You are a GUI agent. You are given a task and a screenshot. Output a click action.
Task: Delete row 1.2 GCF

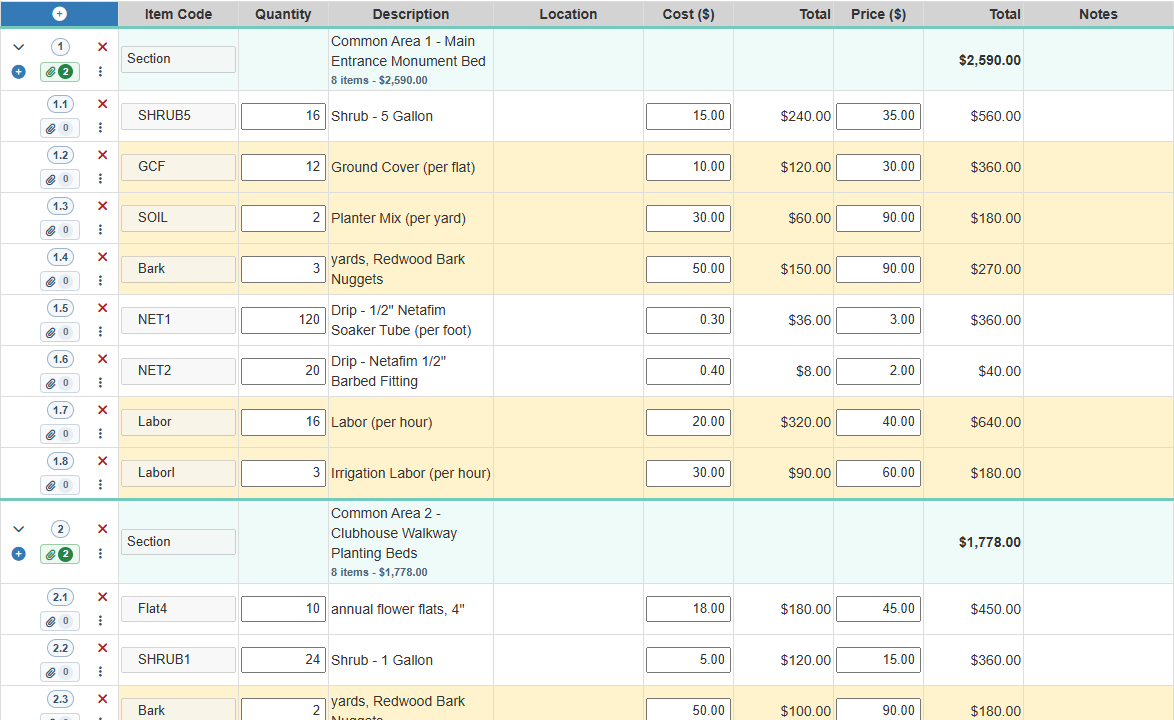[103, 155]
